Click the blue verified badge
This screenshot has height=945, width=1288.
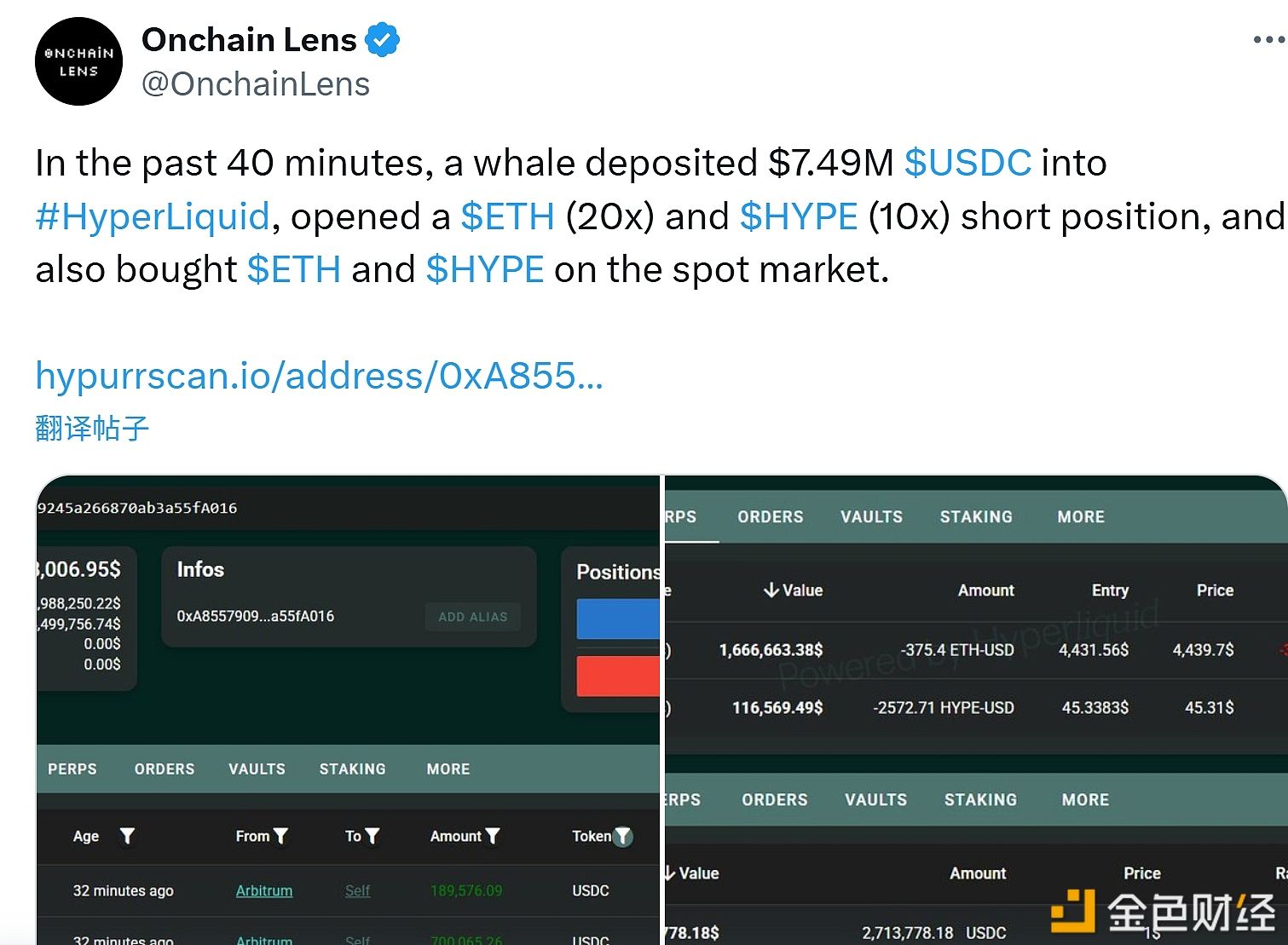click(x=382, y=40)
